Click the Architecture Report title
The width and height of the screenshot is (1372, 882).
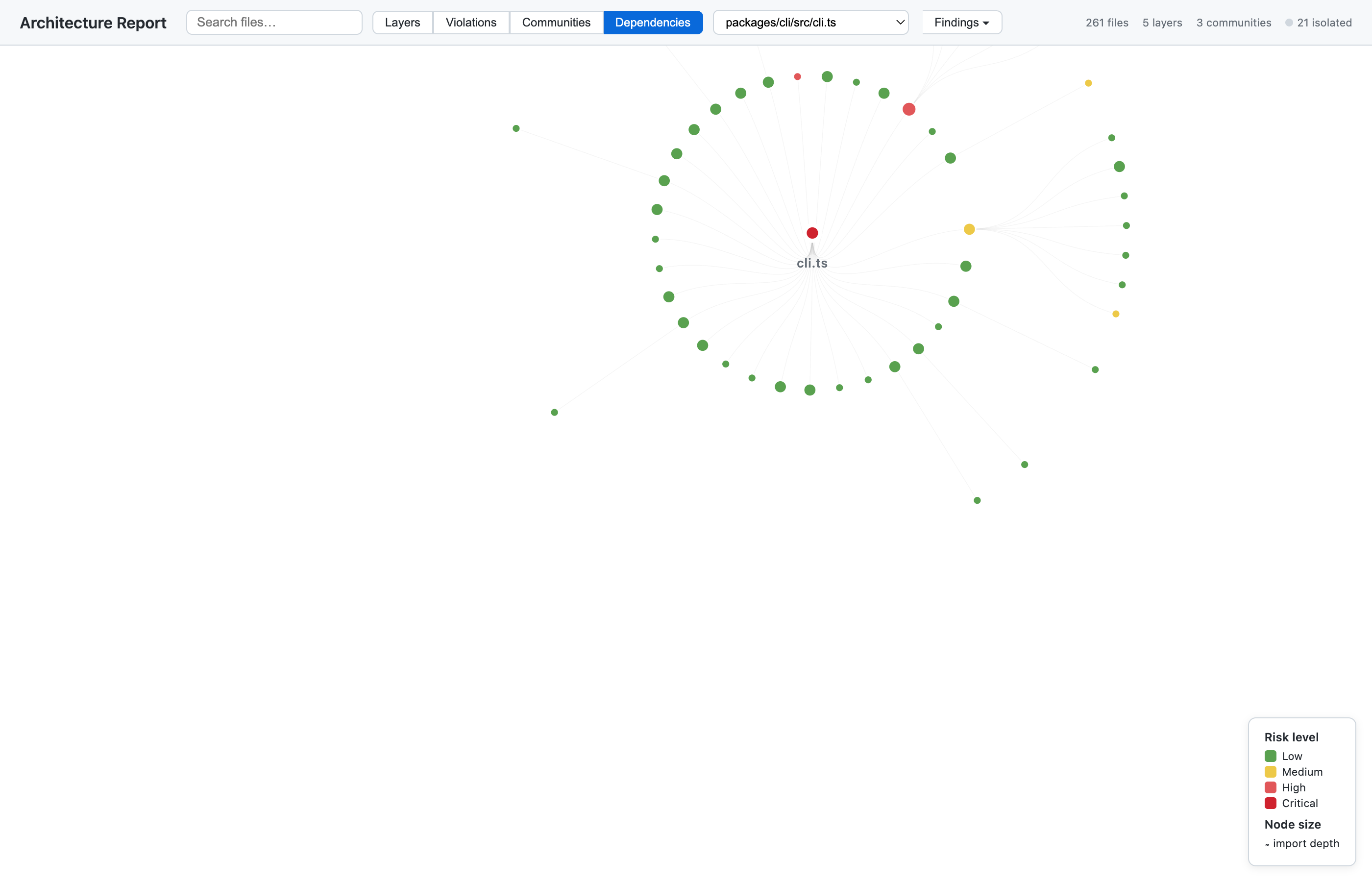(x=93, y=23)
